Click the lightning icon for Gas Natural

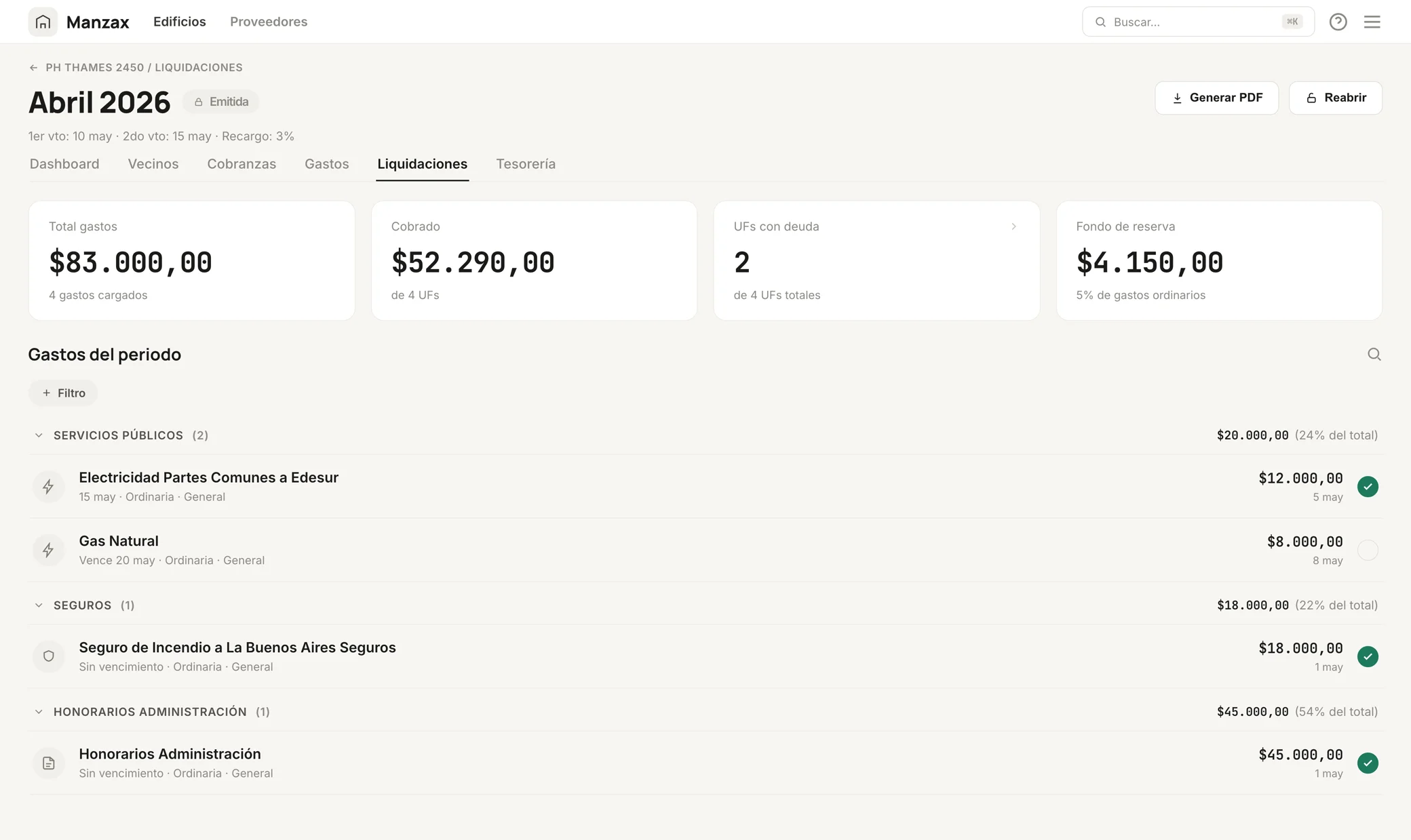click(48, 550)
